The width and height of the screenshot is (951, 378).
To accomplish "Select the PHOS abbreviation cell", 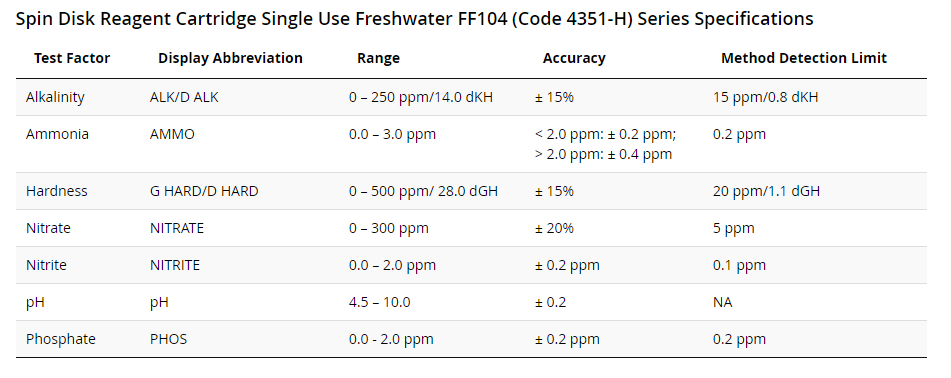I will point(168,339).
